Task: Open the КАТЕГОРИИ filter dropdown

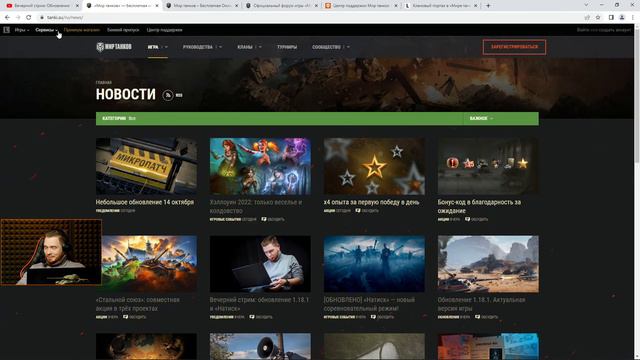Action: [x=119, y=118]
